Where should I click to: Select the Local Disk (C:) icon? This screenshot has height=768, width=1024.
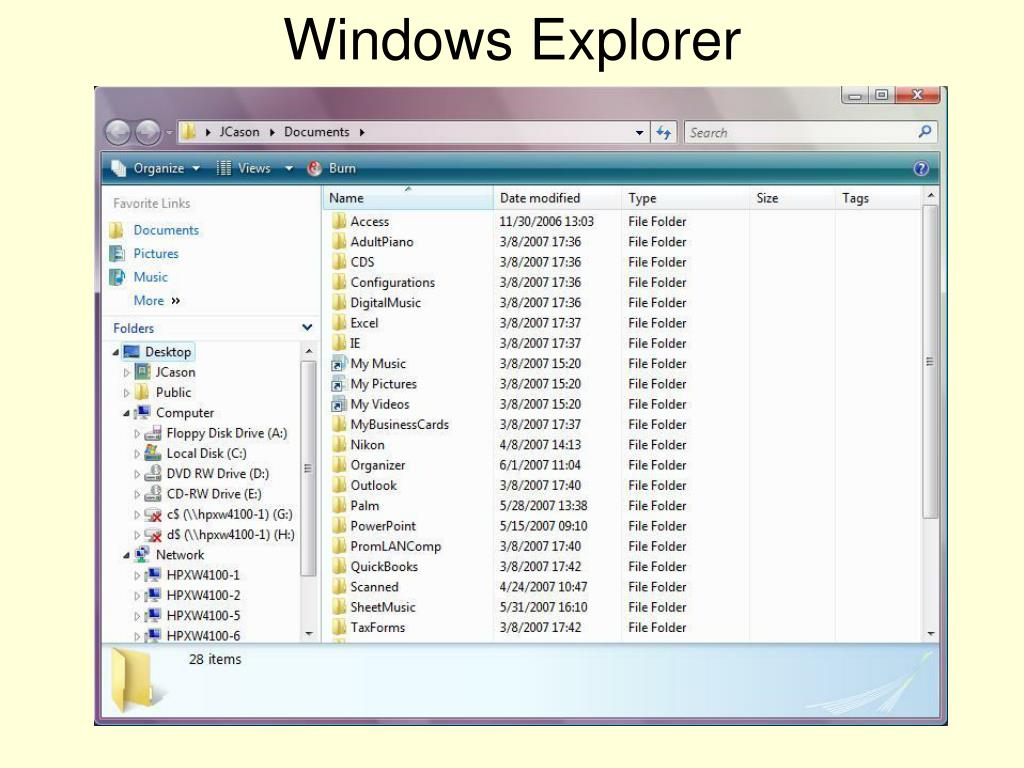pos(152,453)
